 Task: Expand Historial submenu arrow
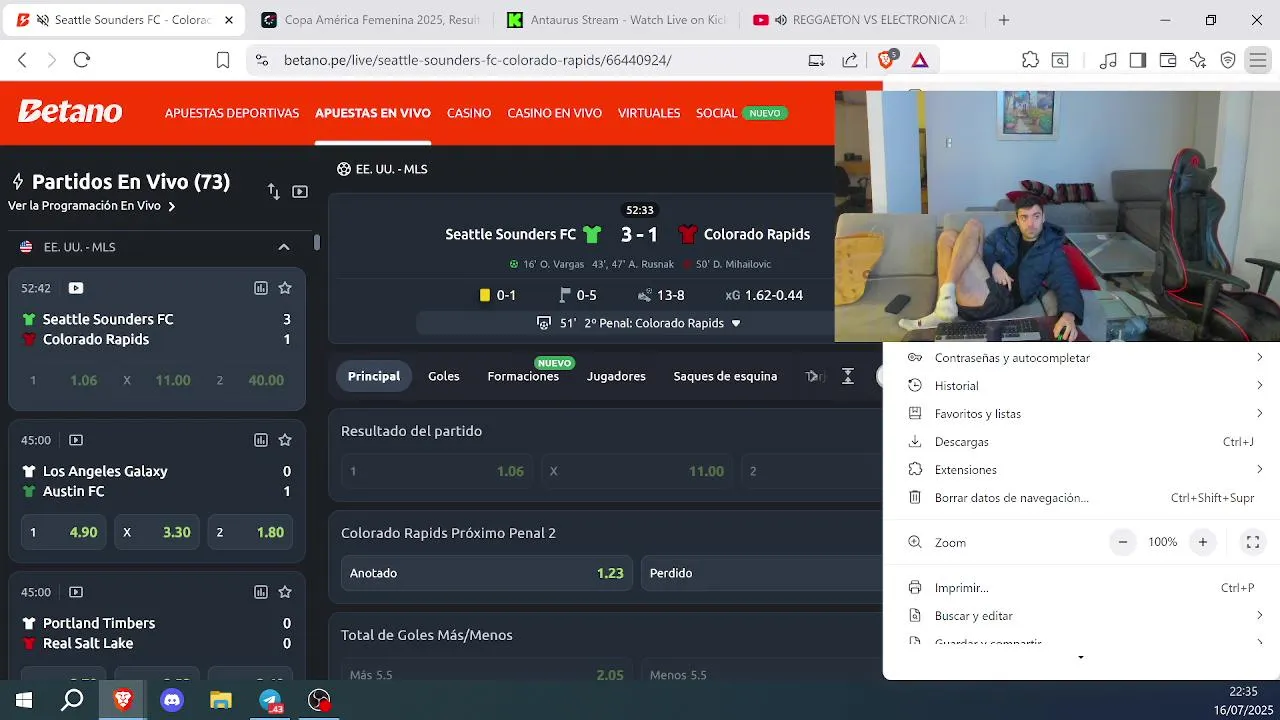[1260, 386]
